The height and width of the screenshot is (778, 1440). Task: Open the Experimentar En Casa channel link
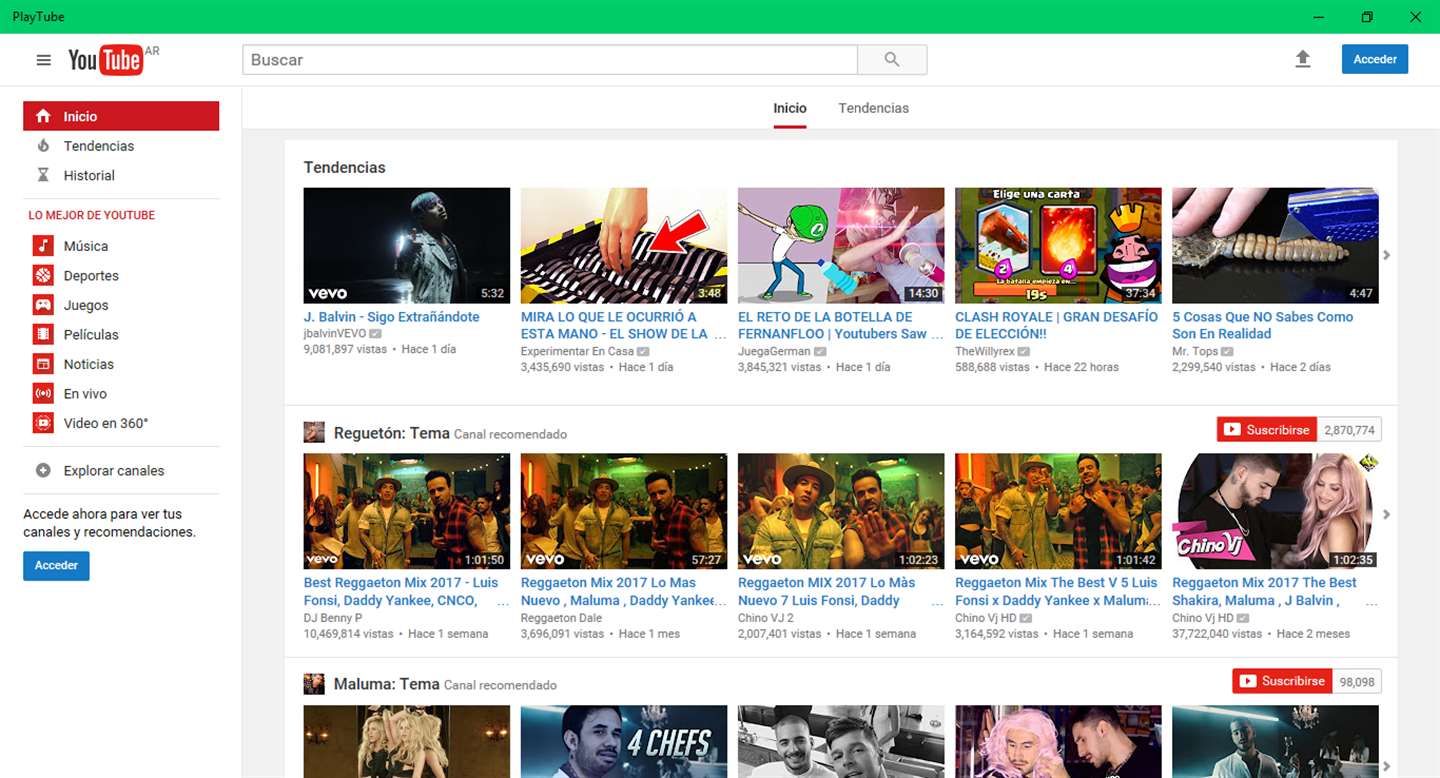coord(577,351)
